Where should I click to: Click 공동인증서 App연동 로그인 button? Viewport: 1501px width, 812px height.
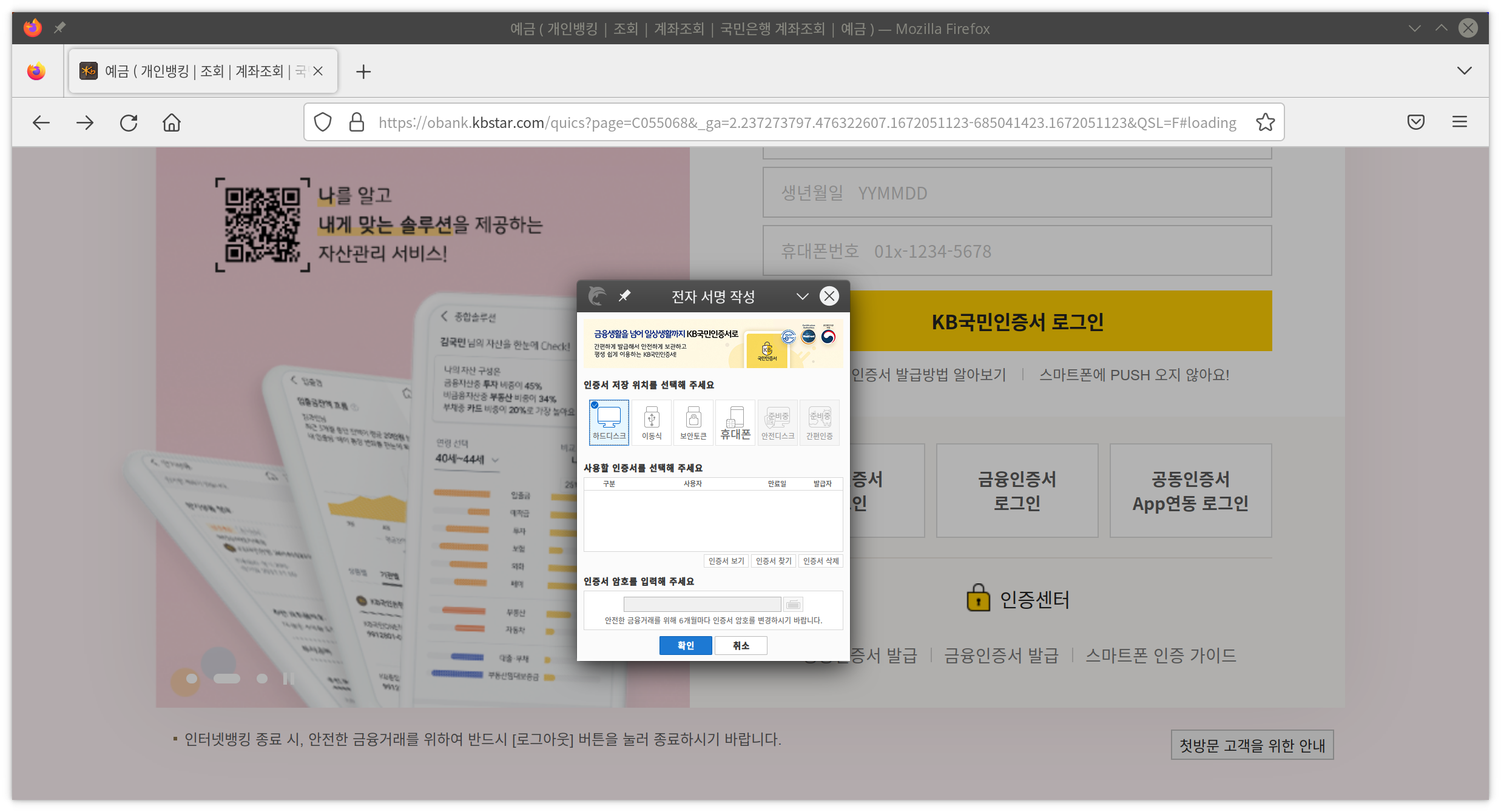pyautogui.click(x=1190, y=491)
